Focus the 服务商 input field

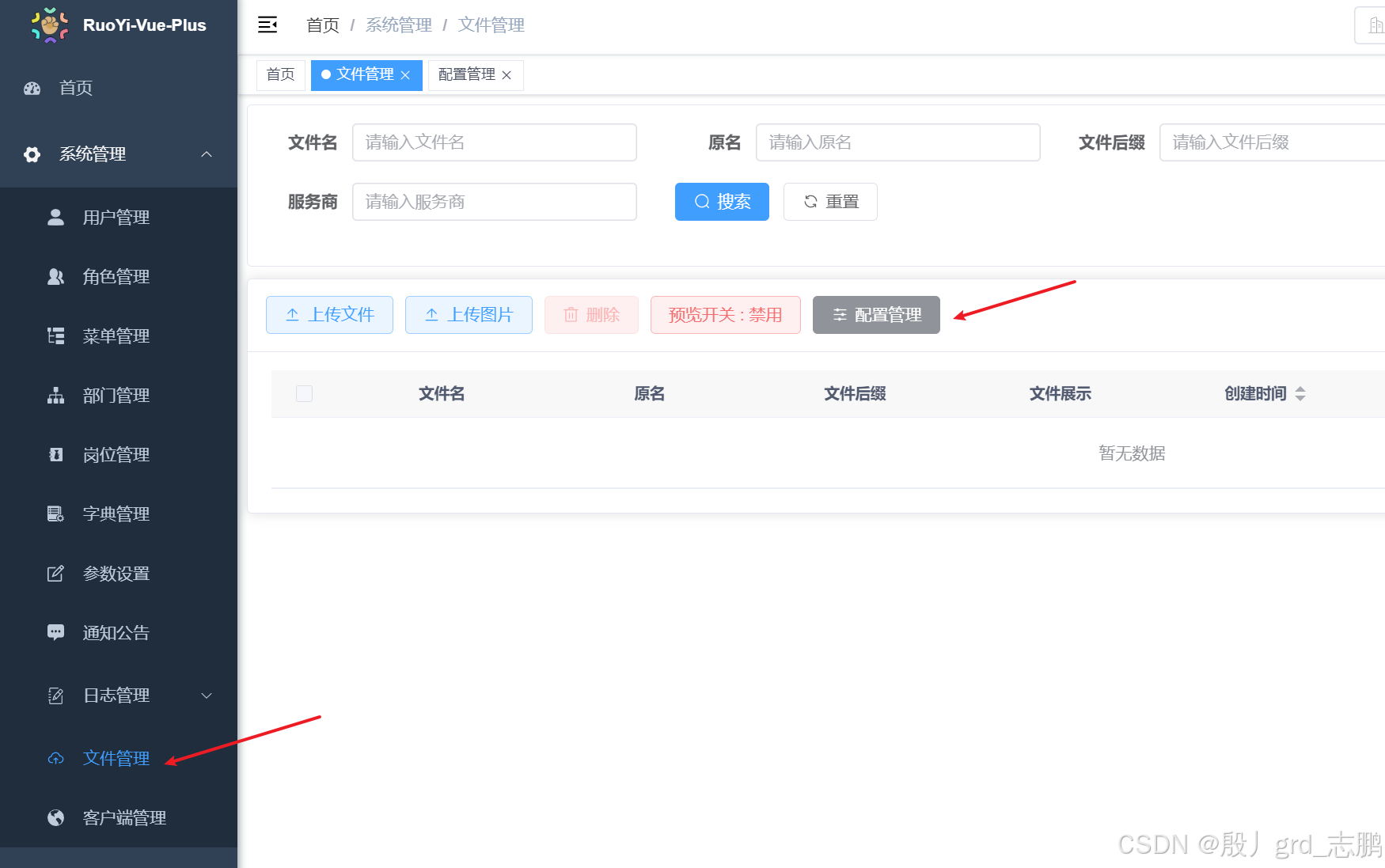(x=495, y=202)
